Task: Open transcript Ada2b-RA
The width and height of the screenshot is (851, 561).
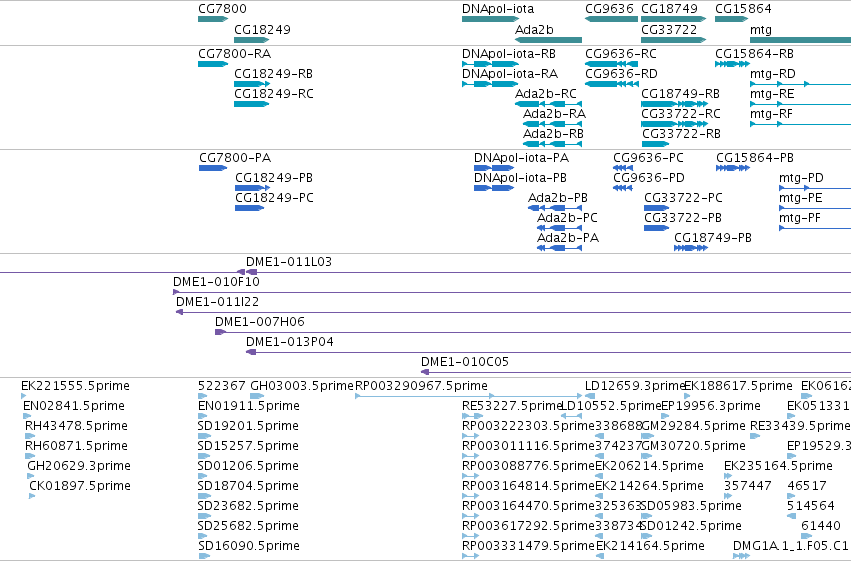Action: click(552, 124)
